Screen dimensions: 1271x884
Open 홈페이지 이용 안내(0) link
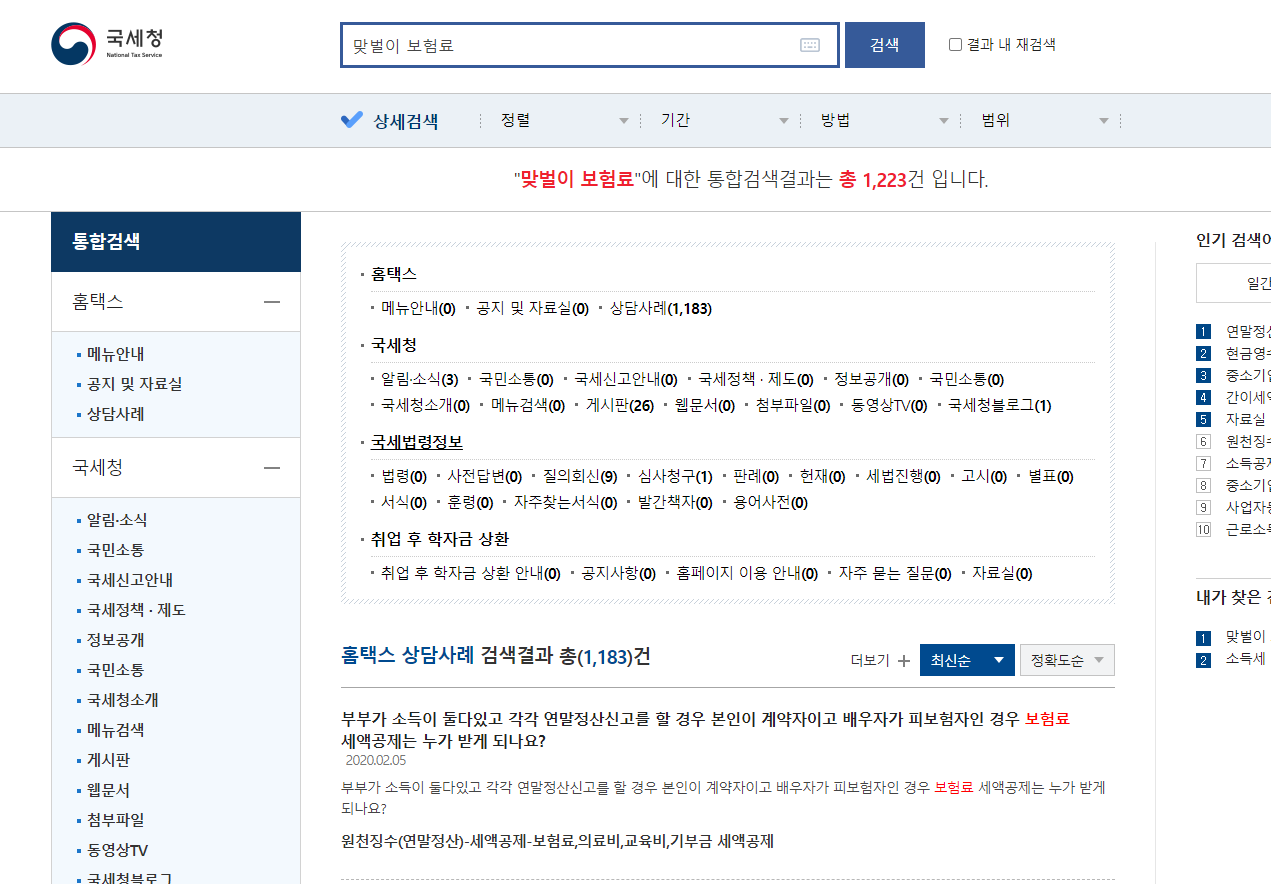747,574
